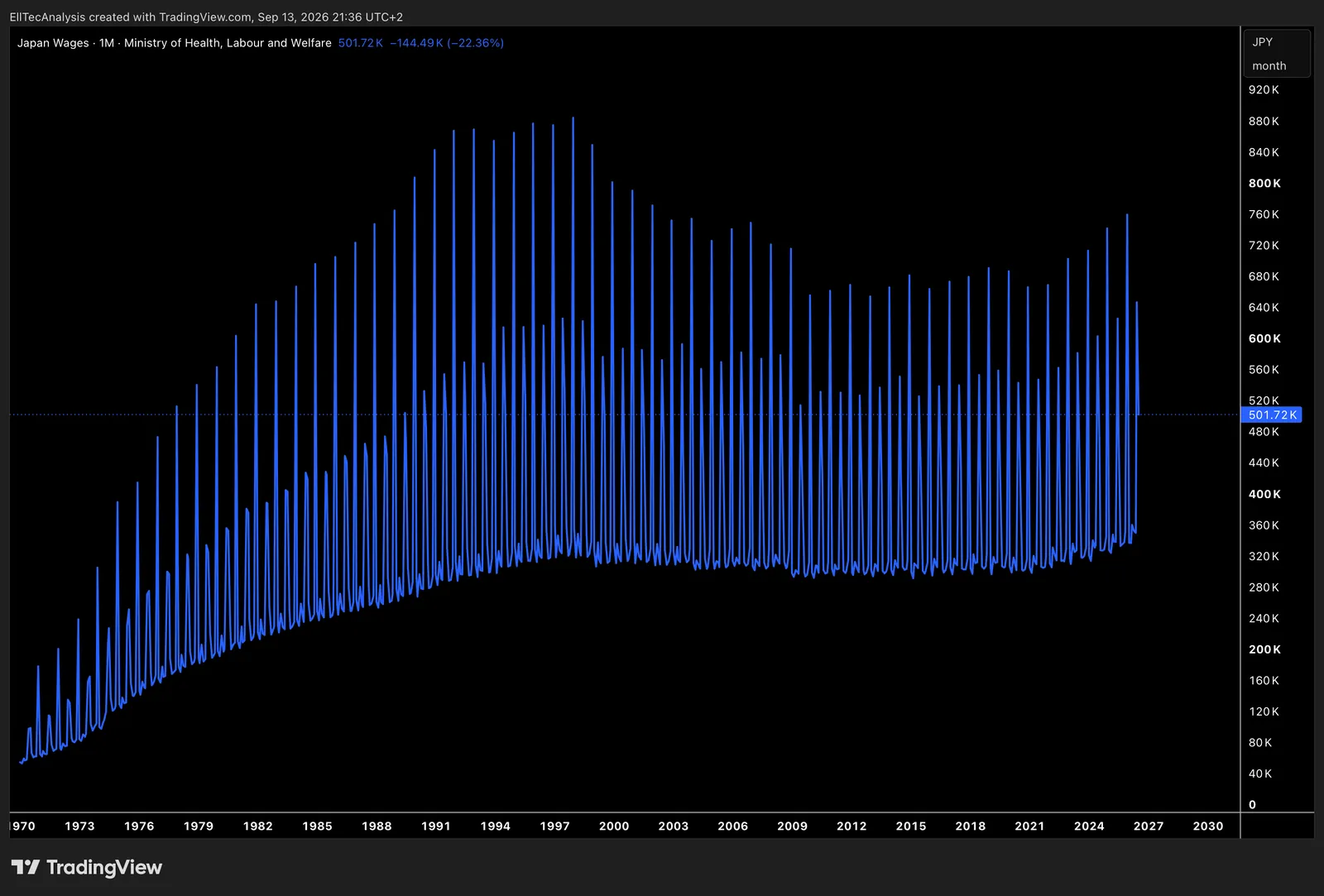Click the −144.49K (−22.36%) change value
The width and height of the screenshot is (1324, 896).
point(447,43)
